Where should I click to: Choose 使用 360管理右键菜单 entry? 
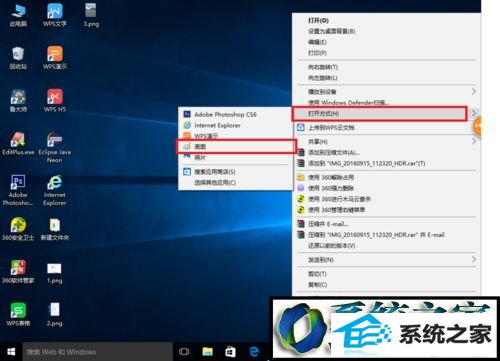click(x=386, y=210)
